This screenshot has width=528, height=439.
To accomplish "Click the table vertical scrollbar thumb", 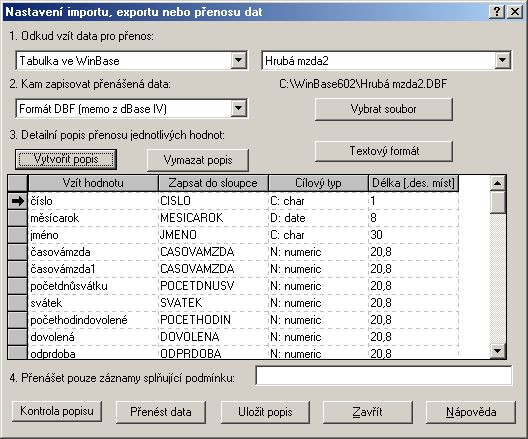I will tap(497, 202).
